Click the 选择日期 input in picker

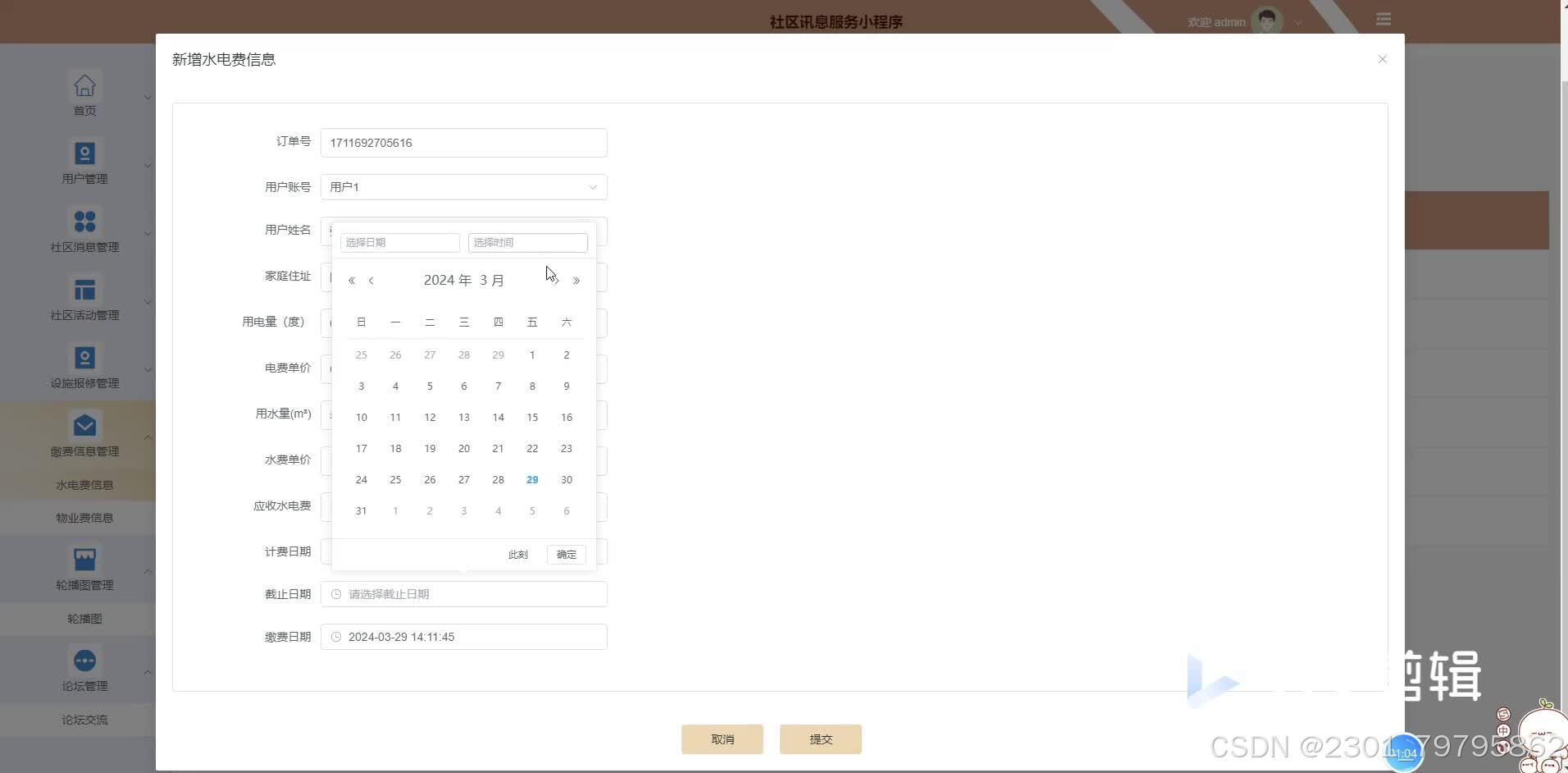click(x=400, y=243)
